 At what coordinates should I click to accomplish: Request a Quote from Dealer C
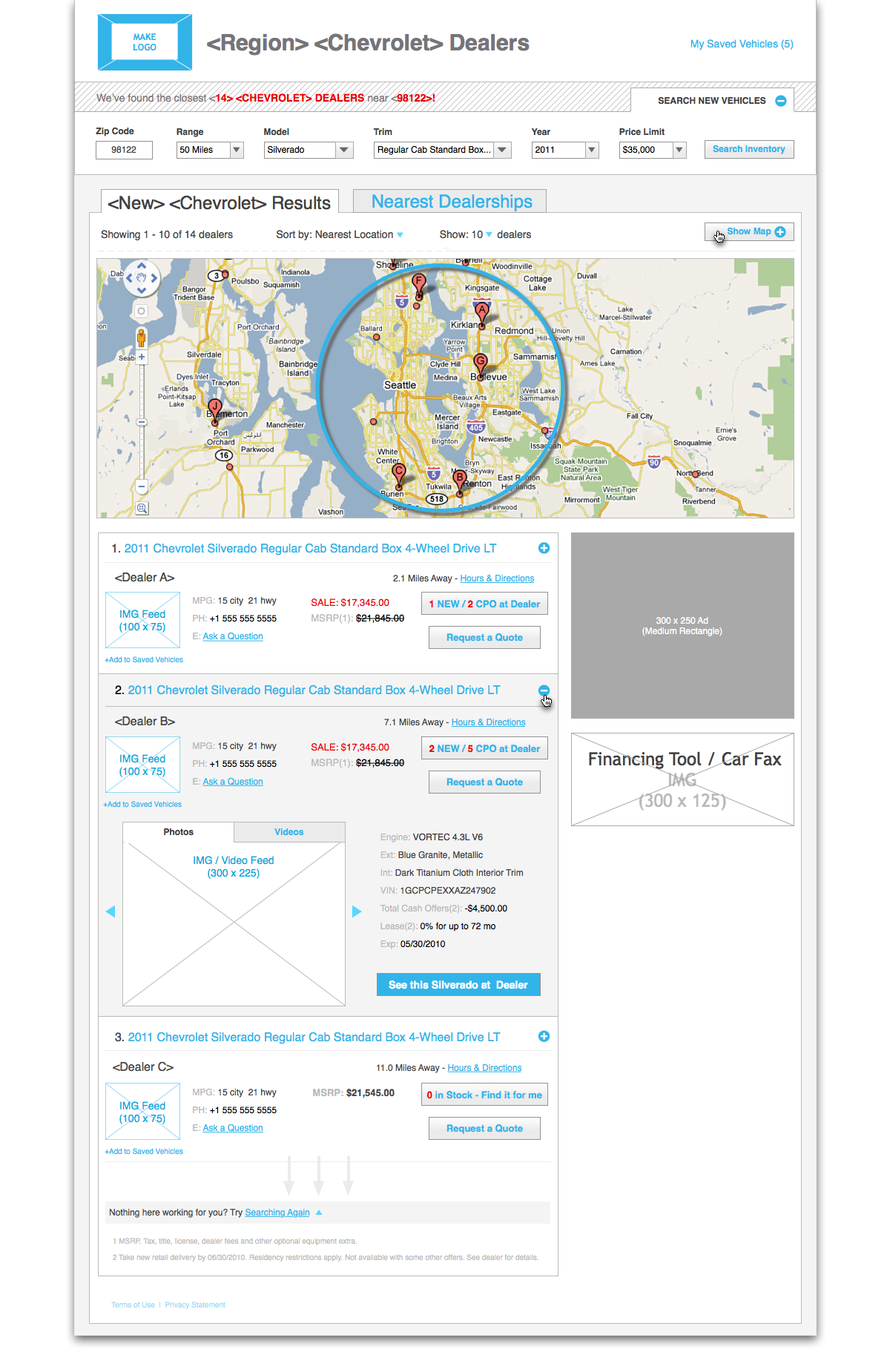pyautogui.click(x=484, y=1129)
